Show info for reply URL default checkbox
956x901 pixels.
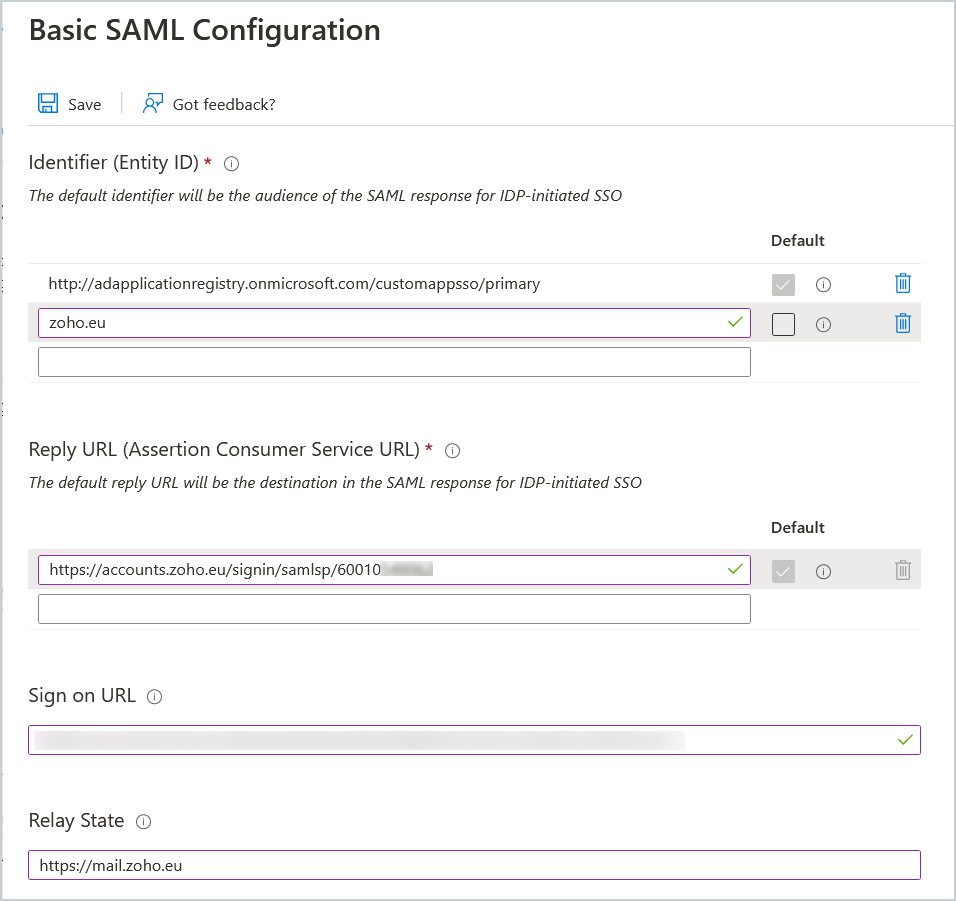(823, 572)
